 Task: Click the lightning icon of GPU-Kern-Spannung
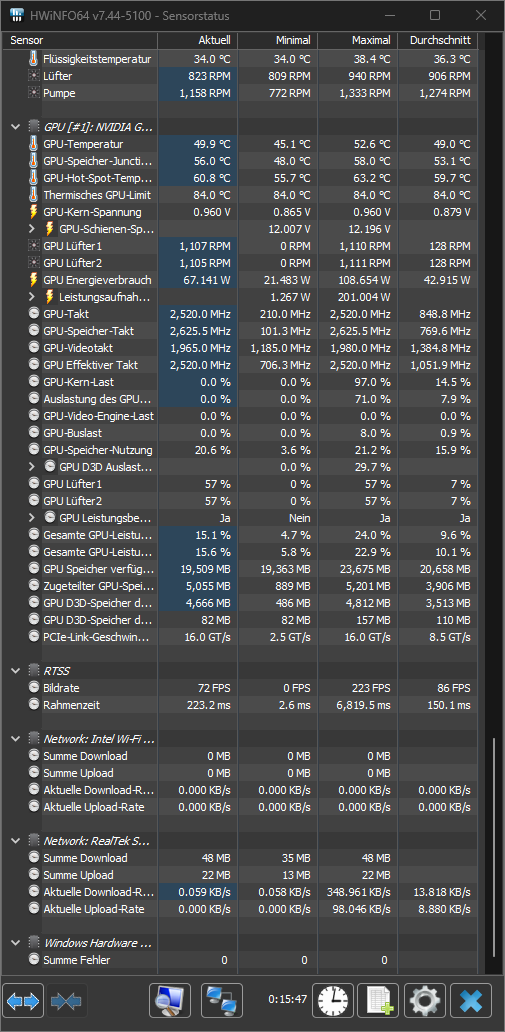coord(34,212)
